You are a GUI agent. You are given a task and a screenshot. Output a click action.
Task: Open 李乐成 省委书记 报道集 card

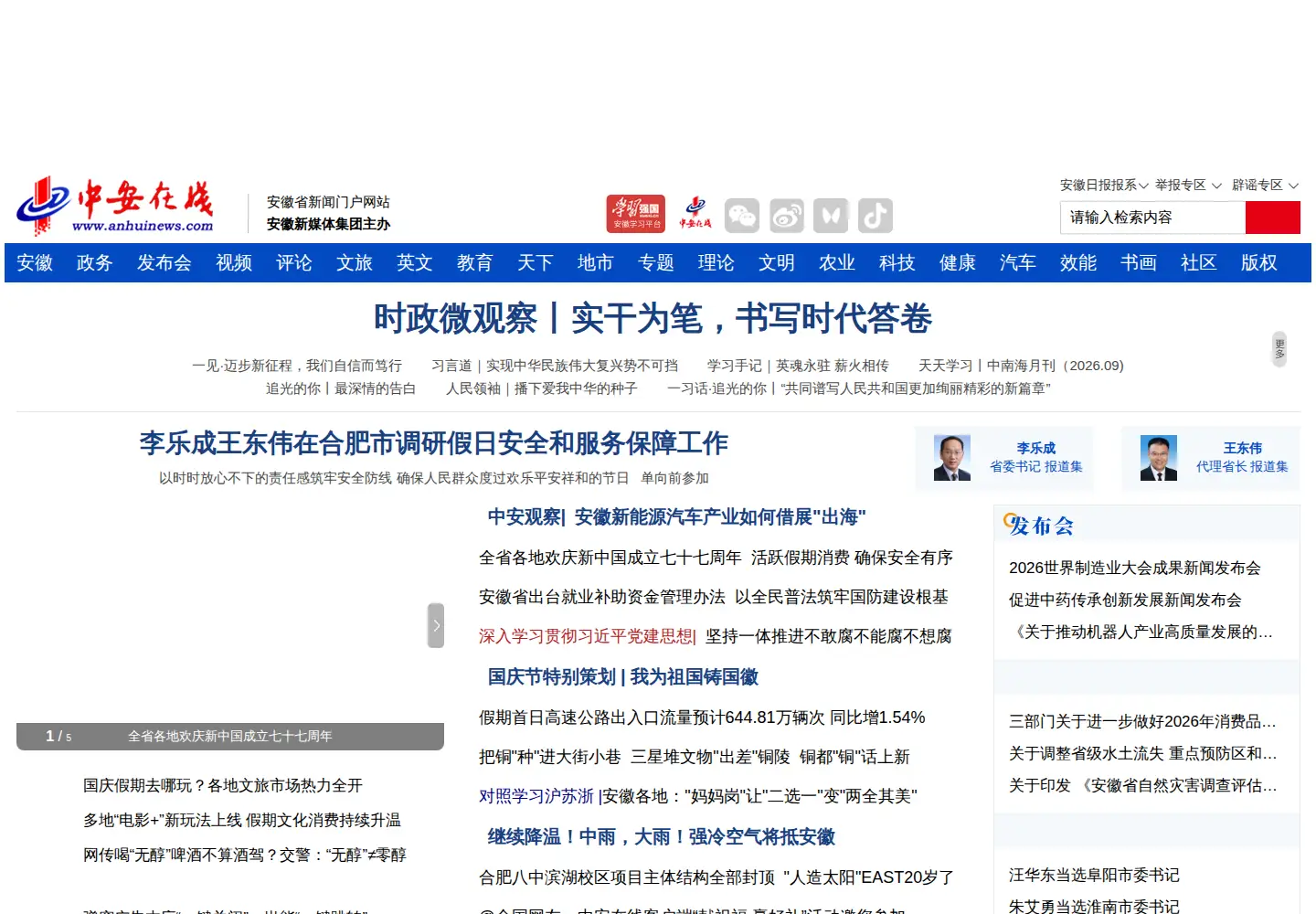(1004, 458)
